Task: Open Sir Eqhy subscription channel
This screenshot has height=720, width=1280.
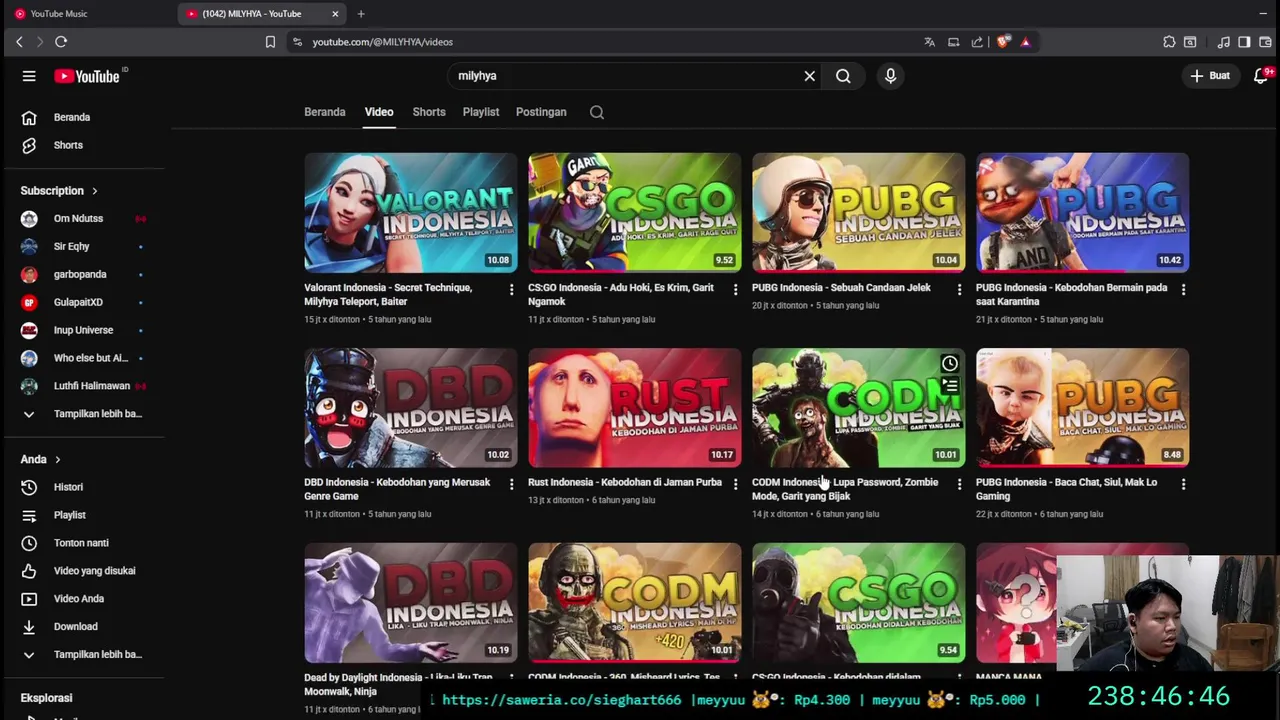Action: pyautogui.click(x=71, y=246)
